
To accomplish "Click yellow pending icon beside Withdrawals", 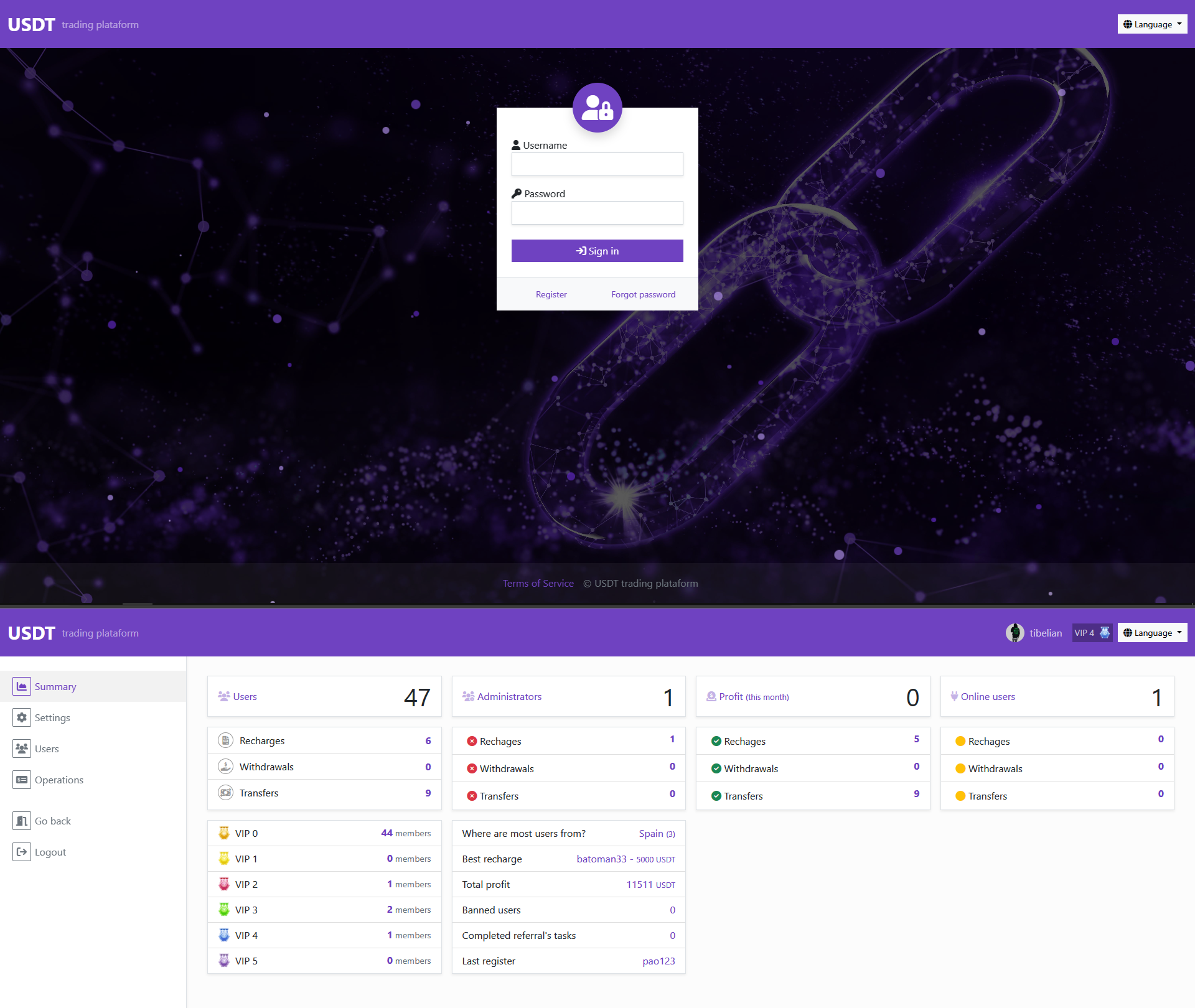I will click(960, 768).
